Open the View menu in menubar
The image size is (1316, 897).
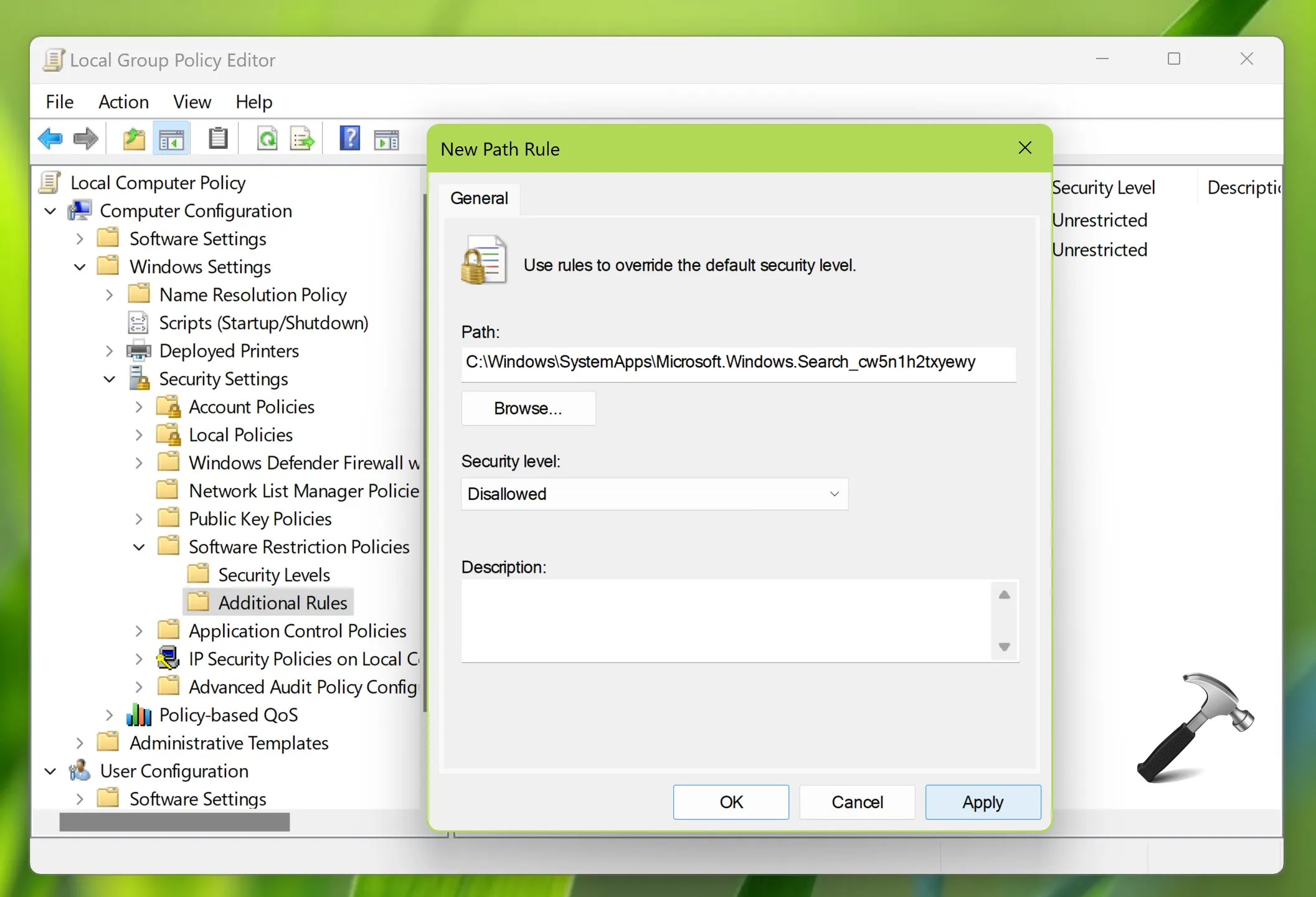coord(191,101)
